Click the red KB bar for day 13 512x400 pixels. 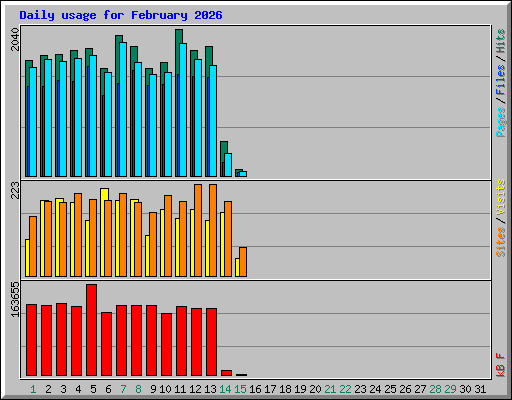click(x=212, y=342)
